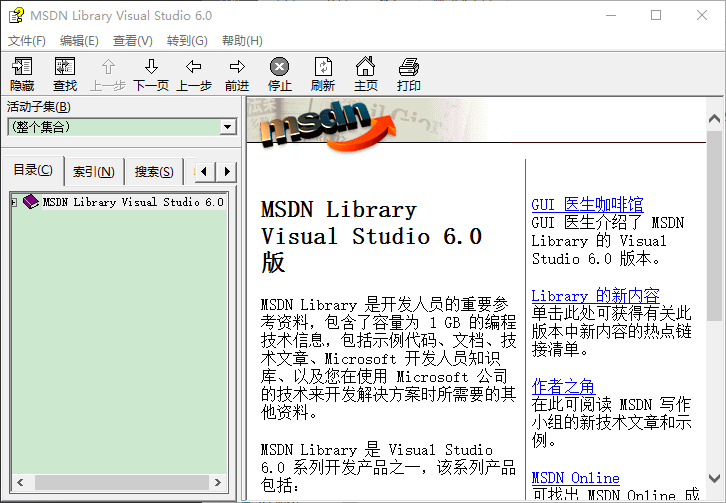
Task: Click the content pane vertical scrollbar thumb
Action: 714,225
